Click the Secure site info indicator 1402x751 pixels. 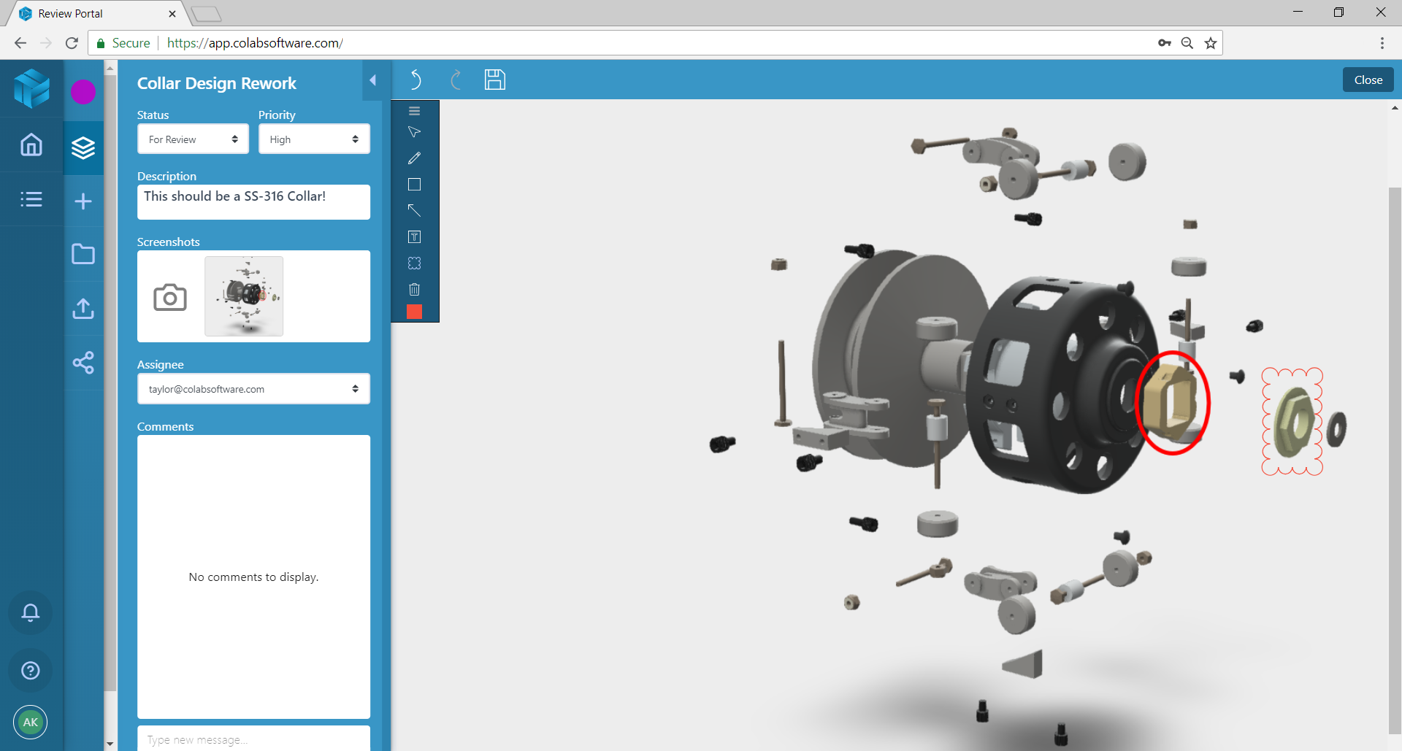[123, 43]
